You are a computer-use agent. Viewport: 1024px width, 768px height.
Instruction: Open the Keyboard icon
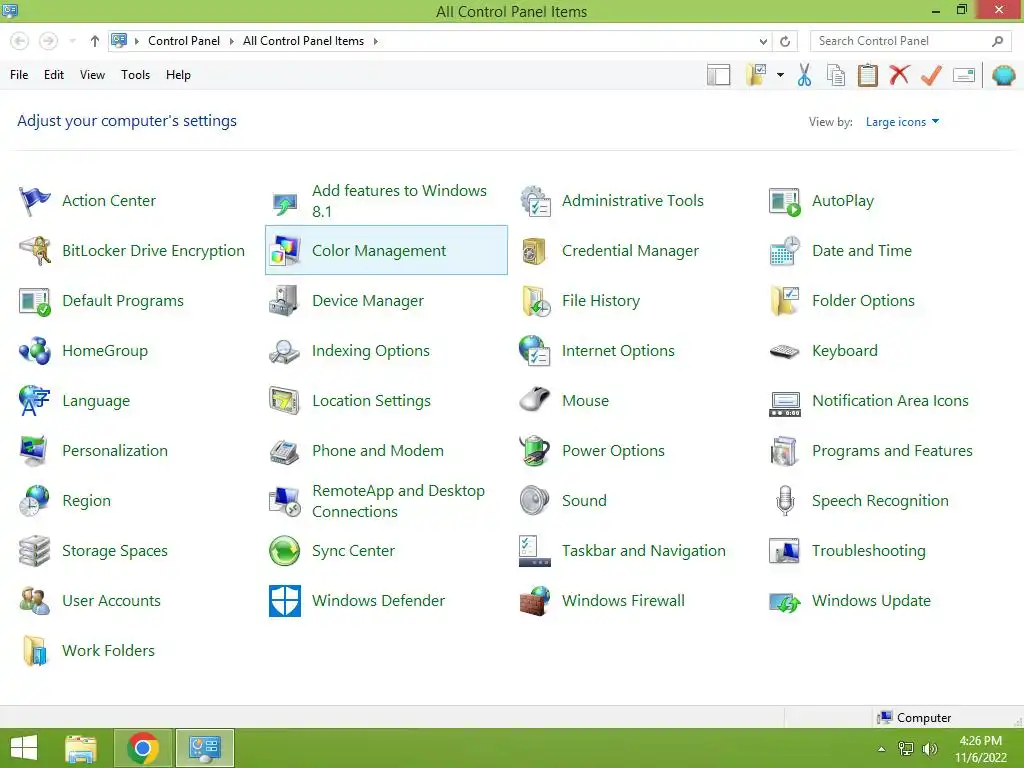click(785, 351)
